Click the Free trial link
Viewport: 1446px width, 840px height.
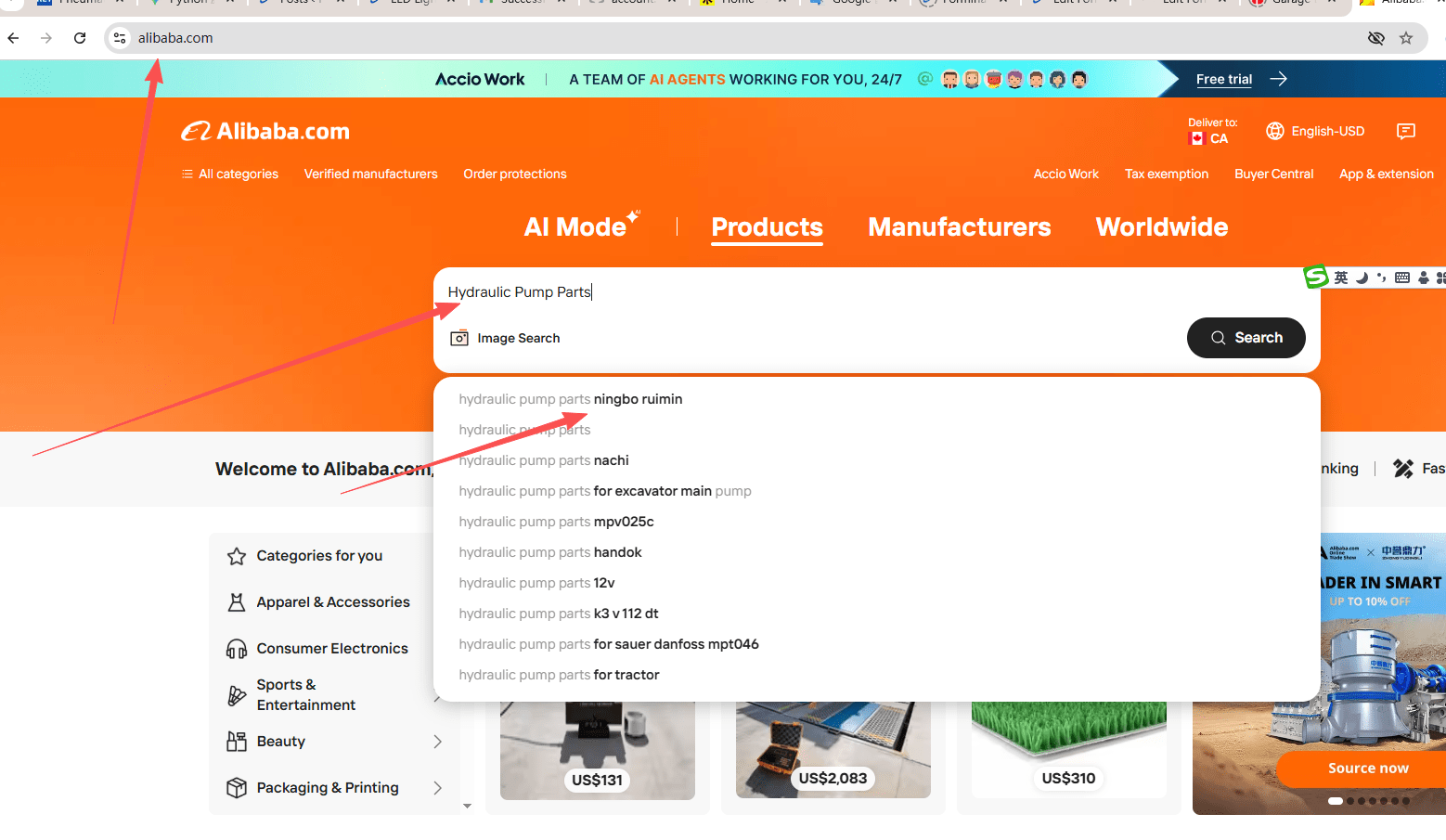click(x=1224, y=79)
